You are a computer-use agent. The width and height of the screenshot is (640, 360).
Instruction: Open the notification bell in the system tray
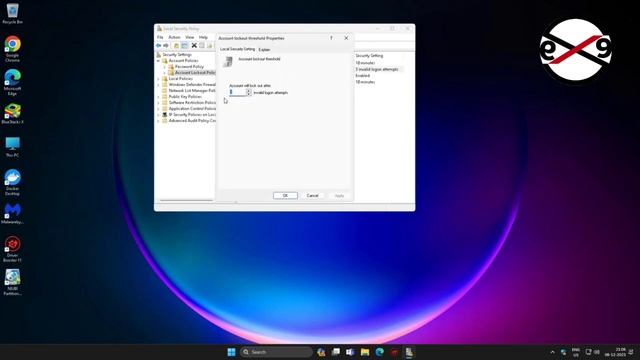(x=631, y=352)
